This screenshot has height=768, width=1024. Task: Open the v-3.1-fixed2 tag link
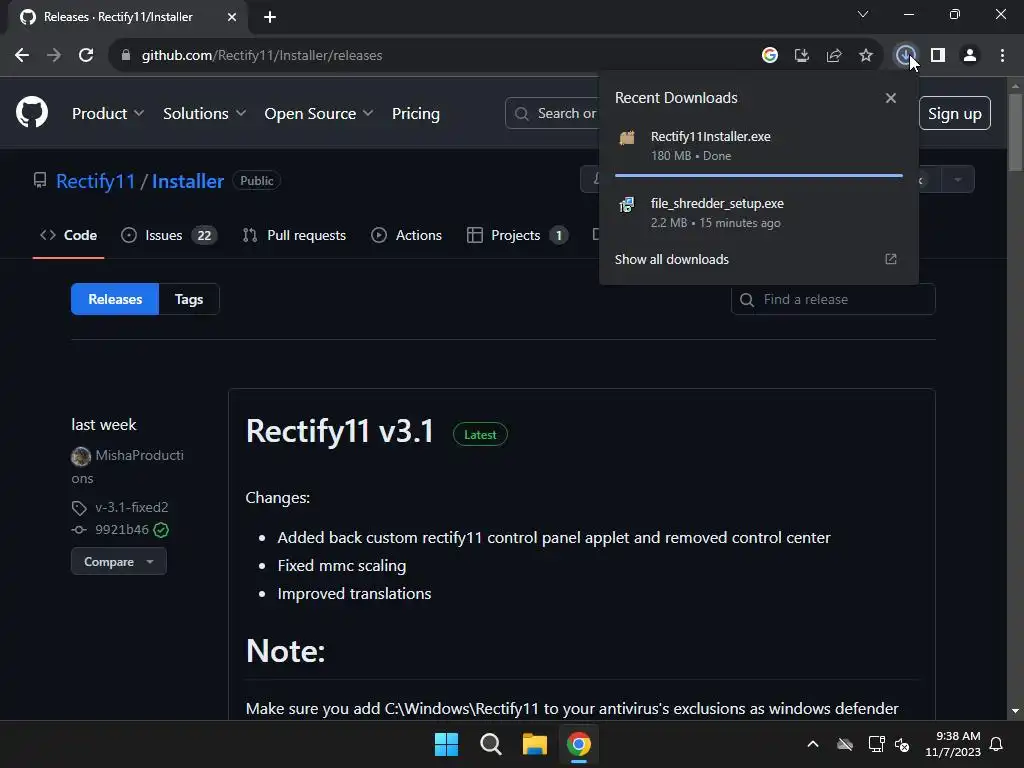coord(131,507)
